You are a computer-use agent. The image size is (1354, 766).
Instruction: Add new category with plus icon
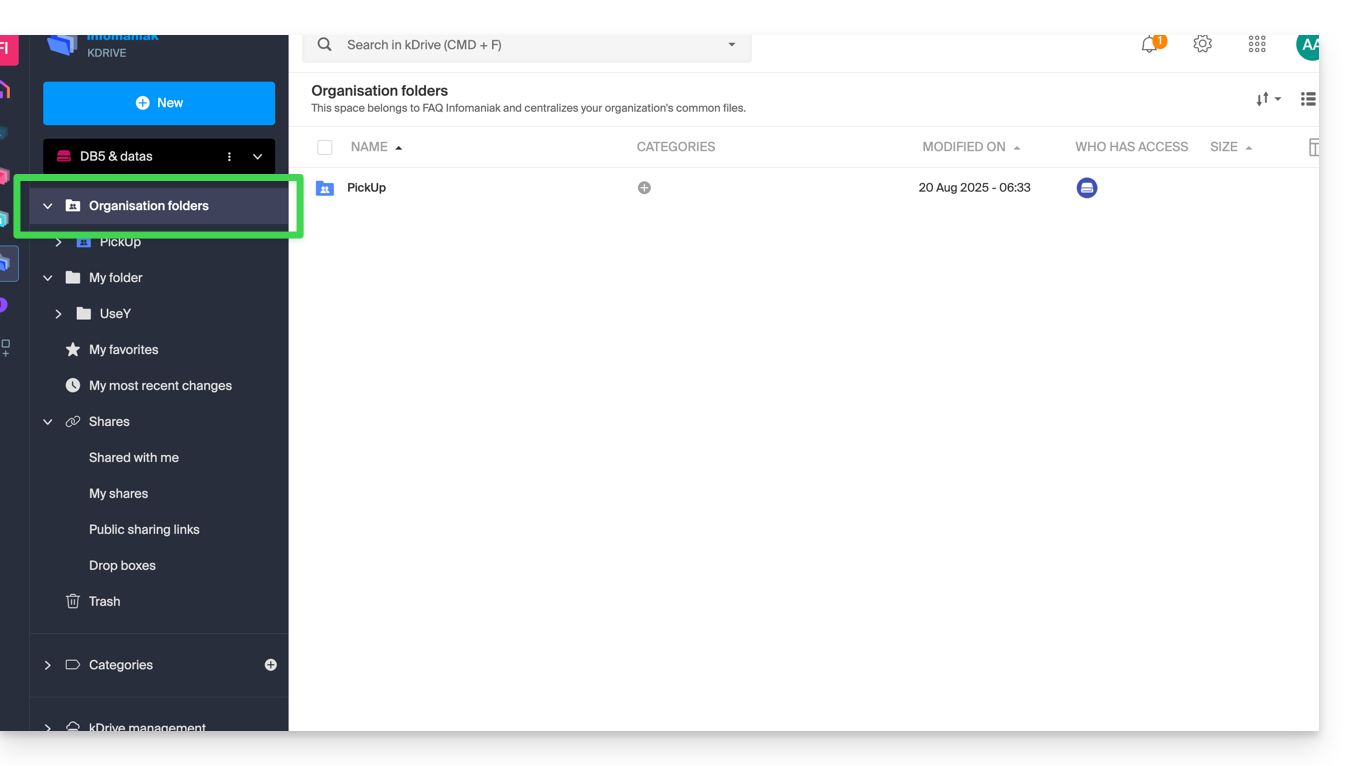point(270,665)
